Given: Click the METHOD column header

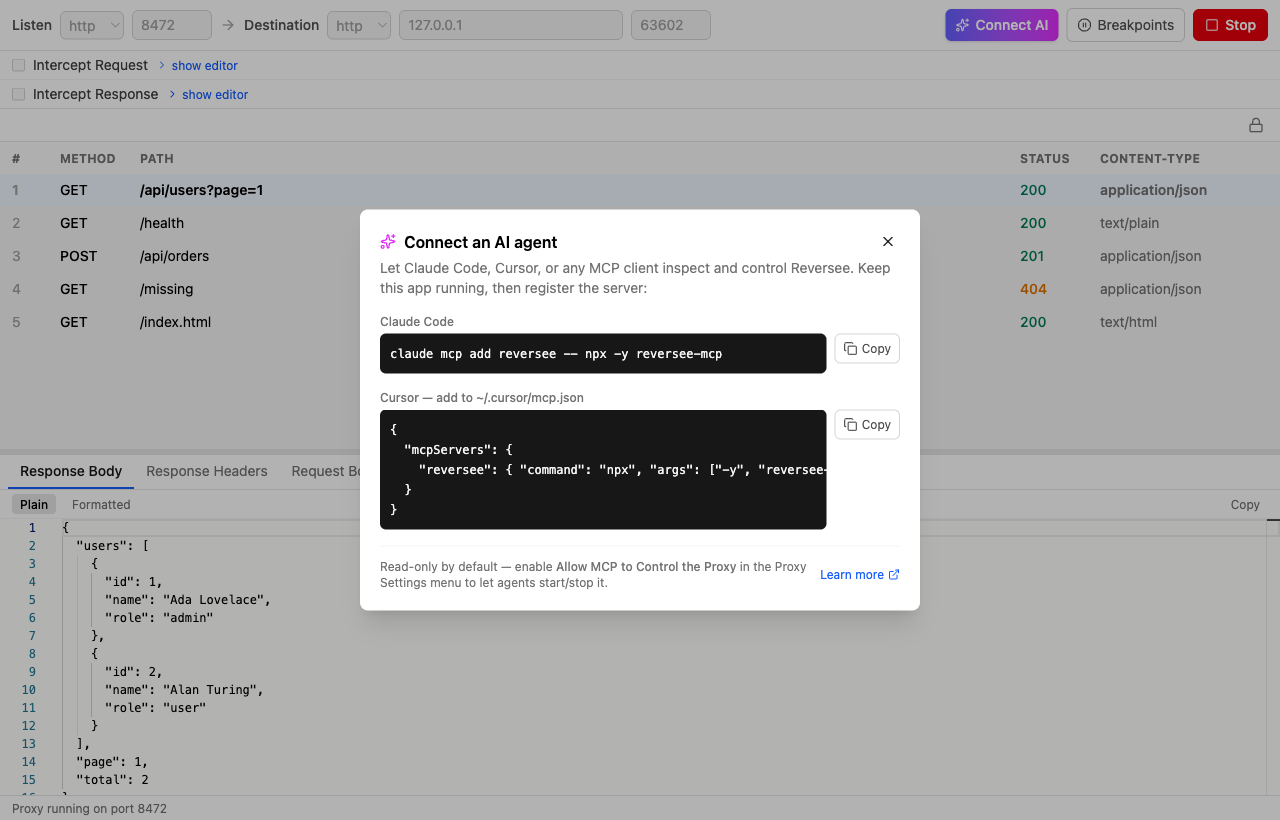Looking at the screenshot, I should tap(88, 159).
